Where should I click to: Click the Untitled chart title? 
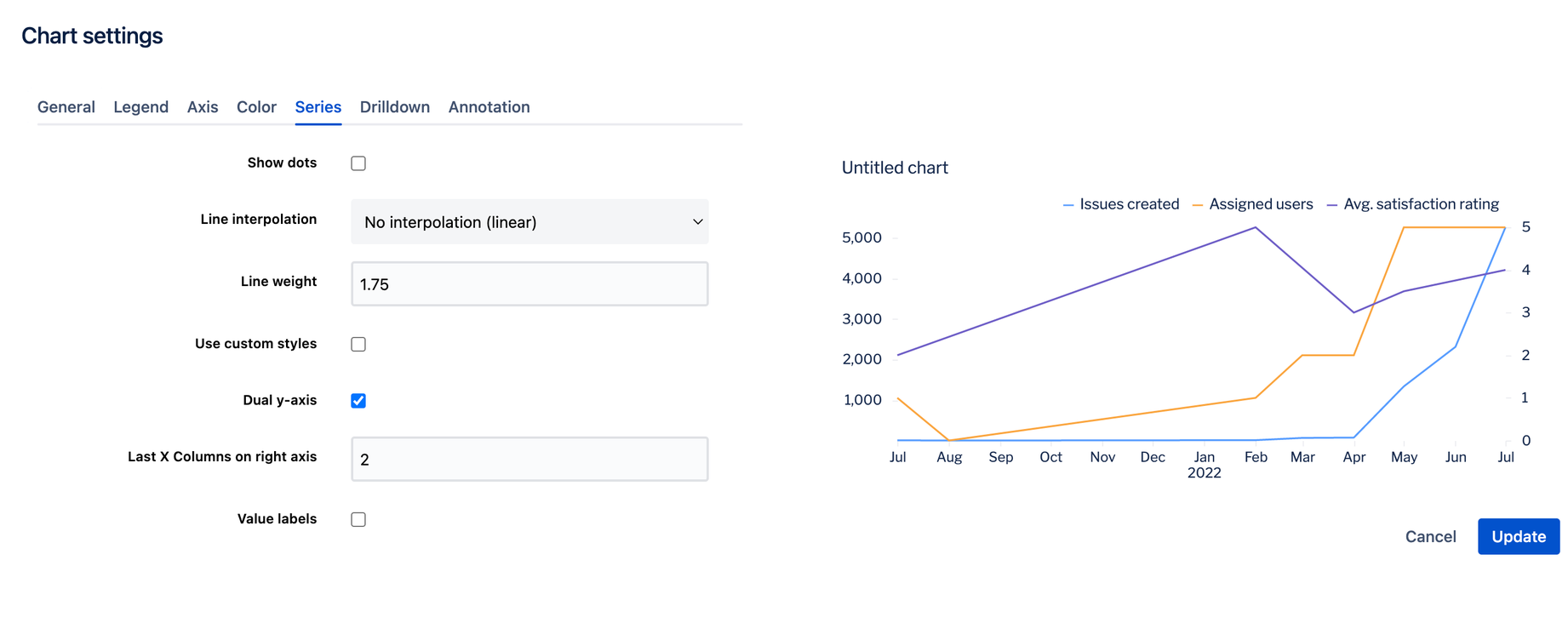(895, 168)
